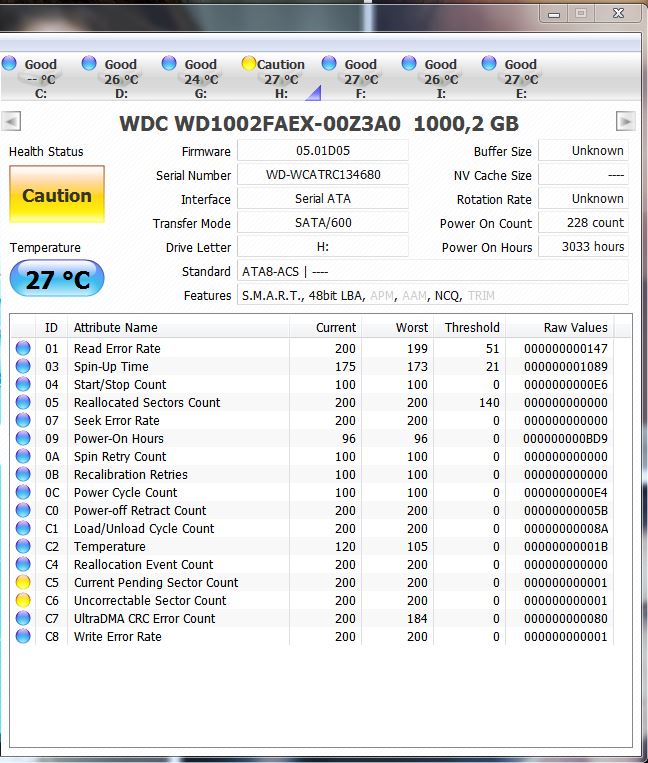This screenshot has width=648, height=763.
Task: Click the Standard ATA8-ACS field
Action: (x=432, y=271)
